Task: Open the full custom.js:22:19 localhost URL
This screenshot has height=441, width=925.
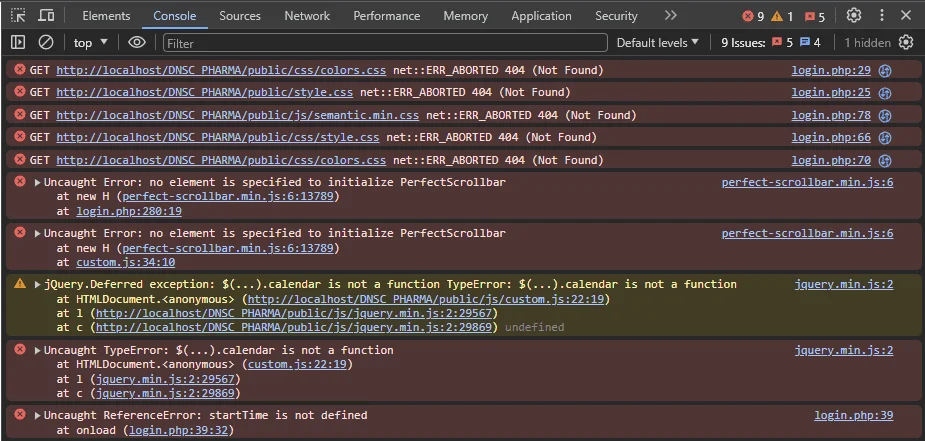Action: coord(426,299)
